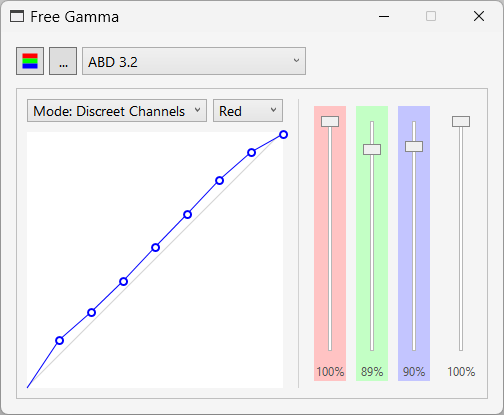Image resolution: width=504 pixels, height=415 pixels.
Task: Select the second curve point from the bottom
Action: (x=92, y=313)
